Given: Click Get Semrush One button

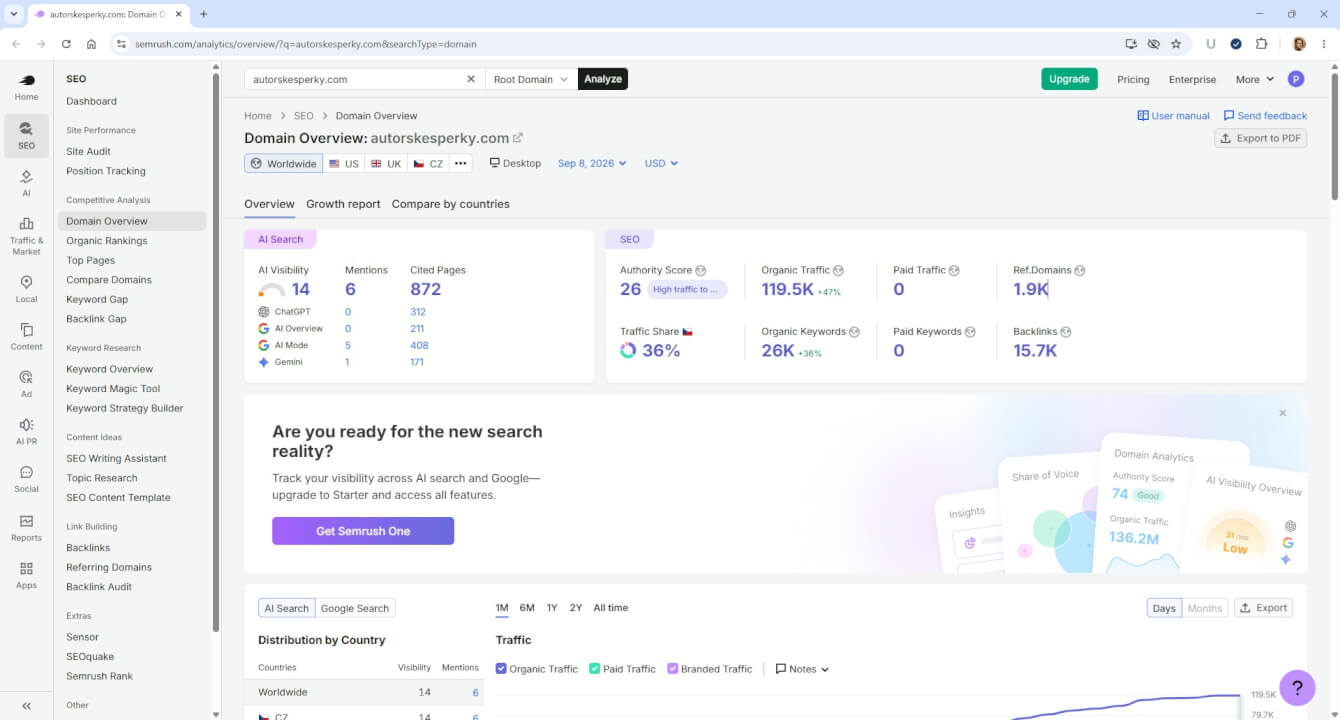Looking at the screenshot, I should [x=363, y=531].
